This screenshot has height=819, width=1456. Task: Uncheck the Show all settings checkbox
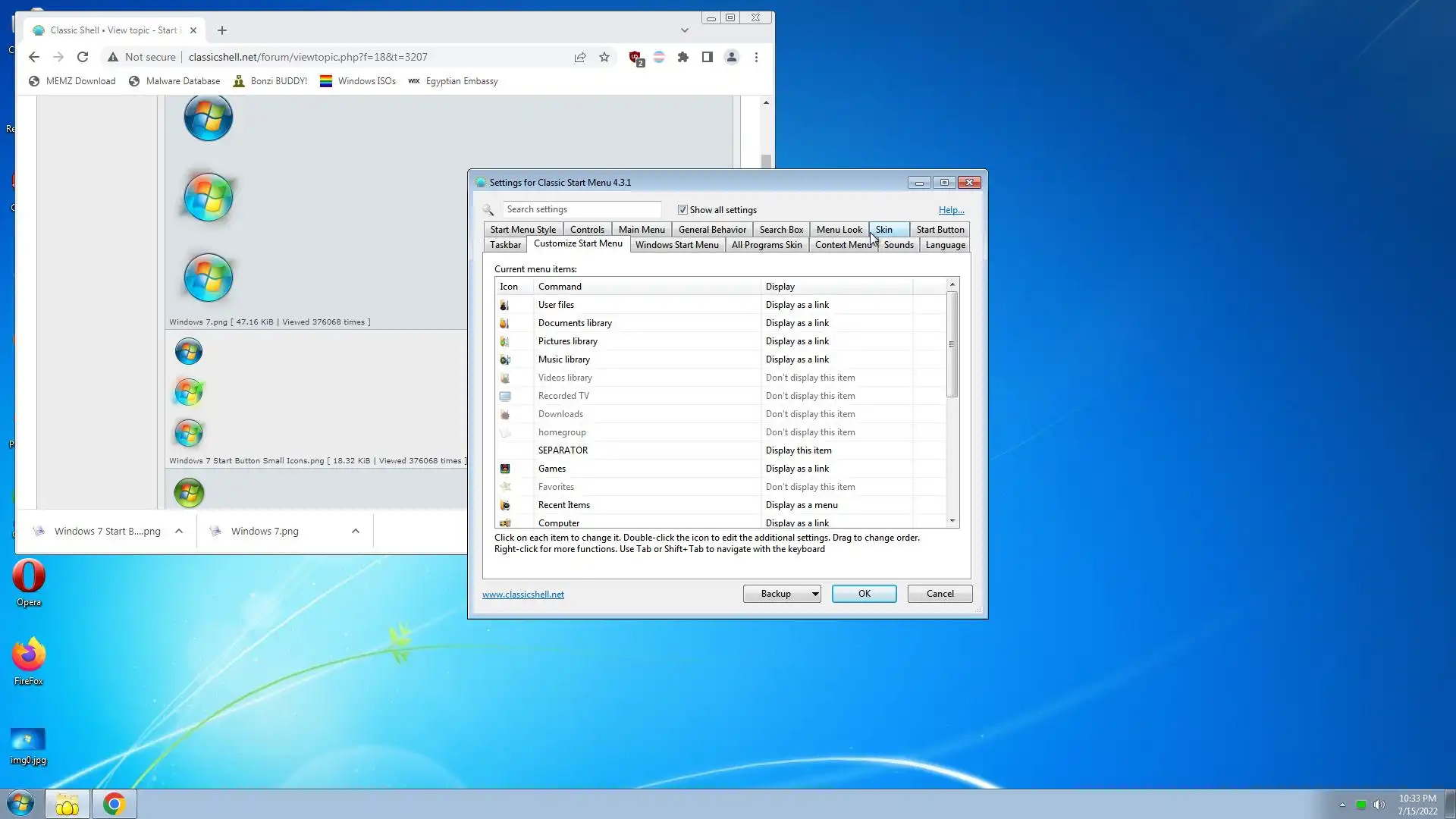682,210
